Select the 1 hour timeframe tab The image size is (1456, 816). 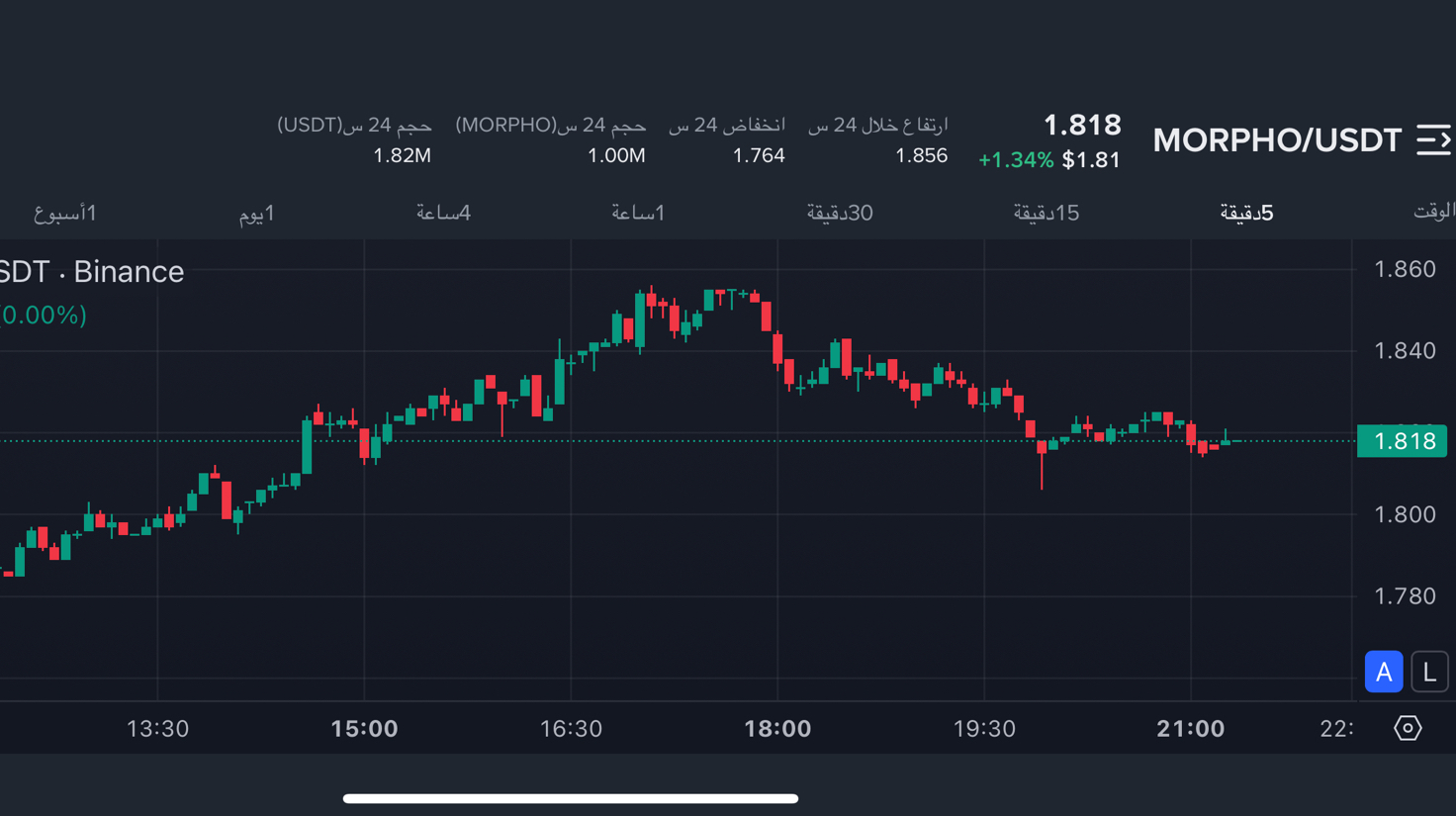click(638, 213)
